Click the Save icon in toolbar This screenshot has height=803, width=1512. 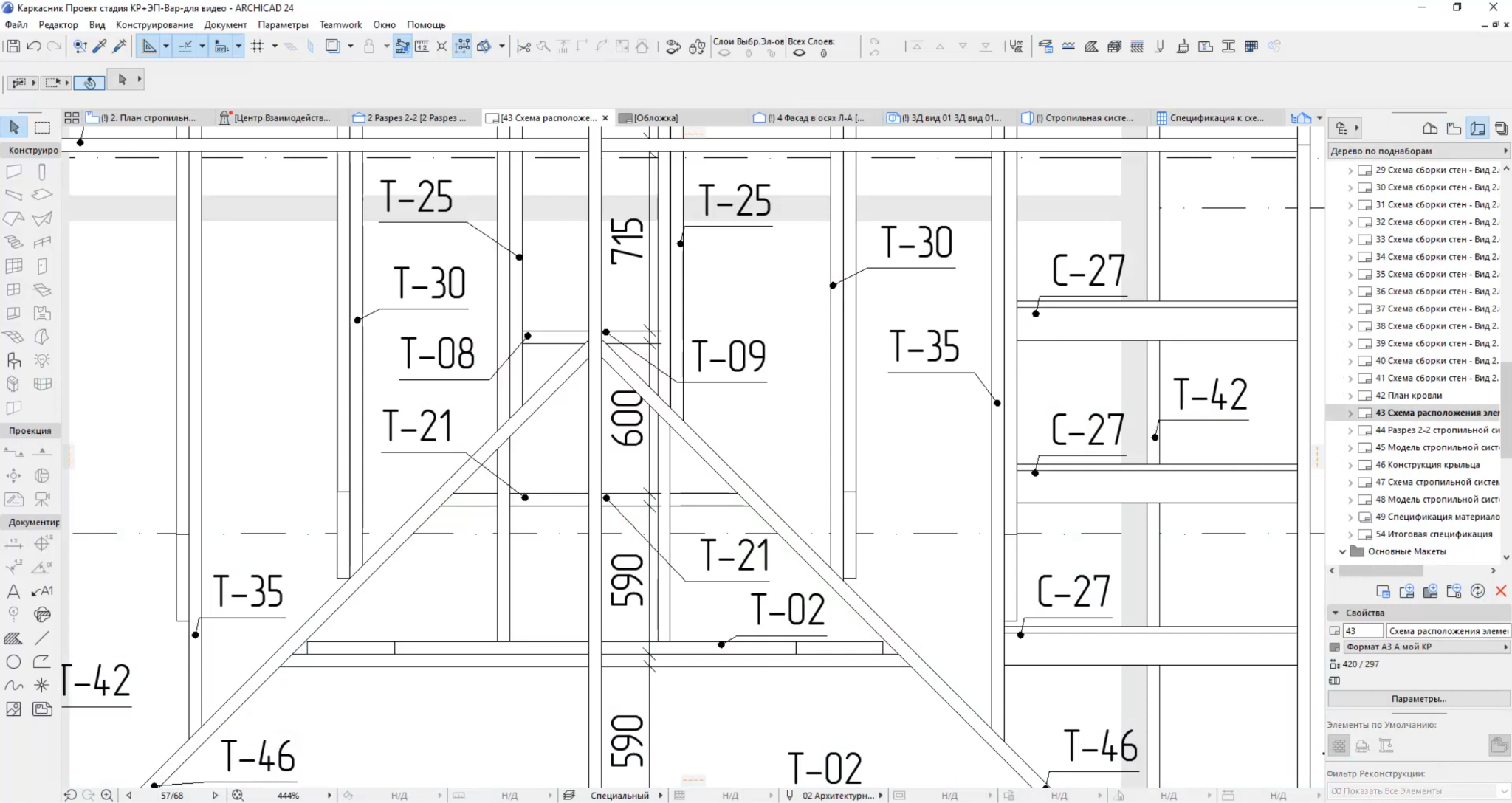13,46
